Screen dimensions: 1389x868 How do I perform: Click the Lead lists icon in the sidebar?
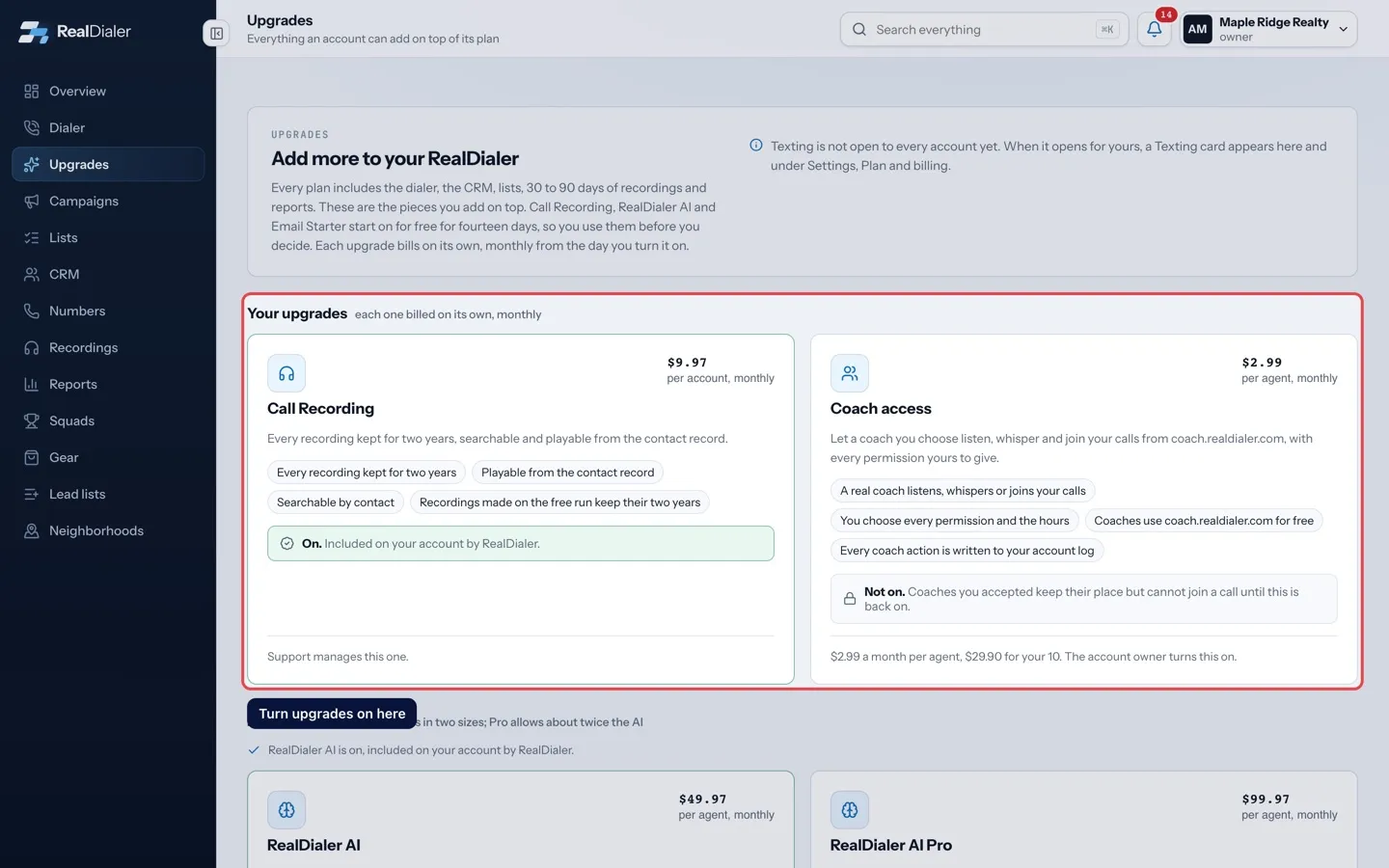coord(32,495)
